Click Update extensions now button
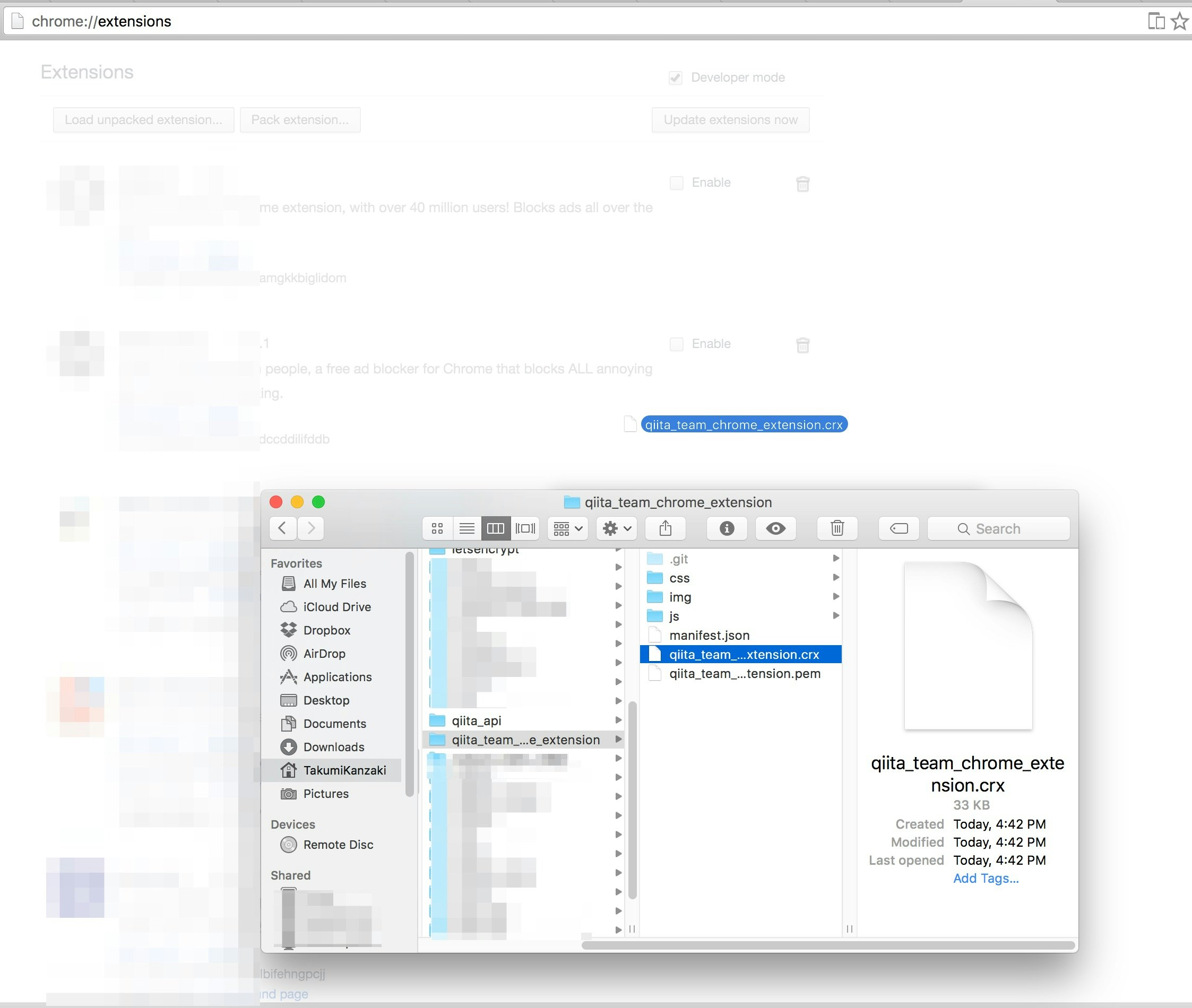The height and width of the screenshot is (1008, 1192). pos(731,120)
